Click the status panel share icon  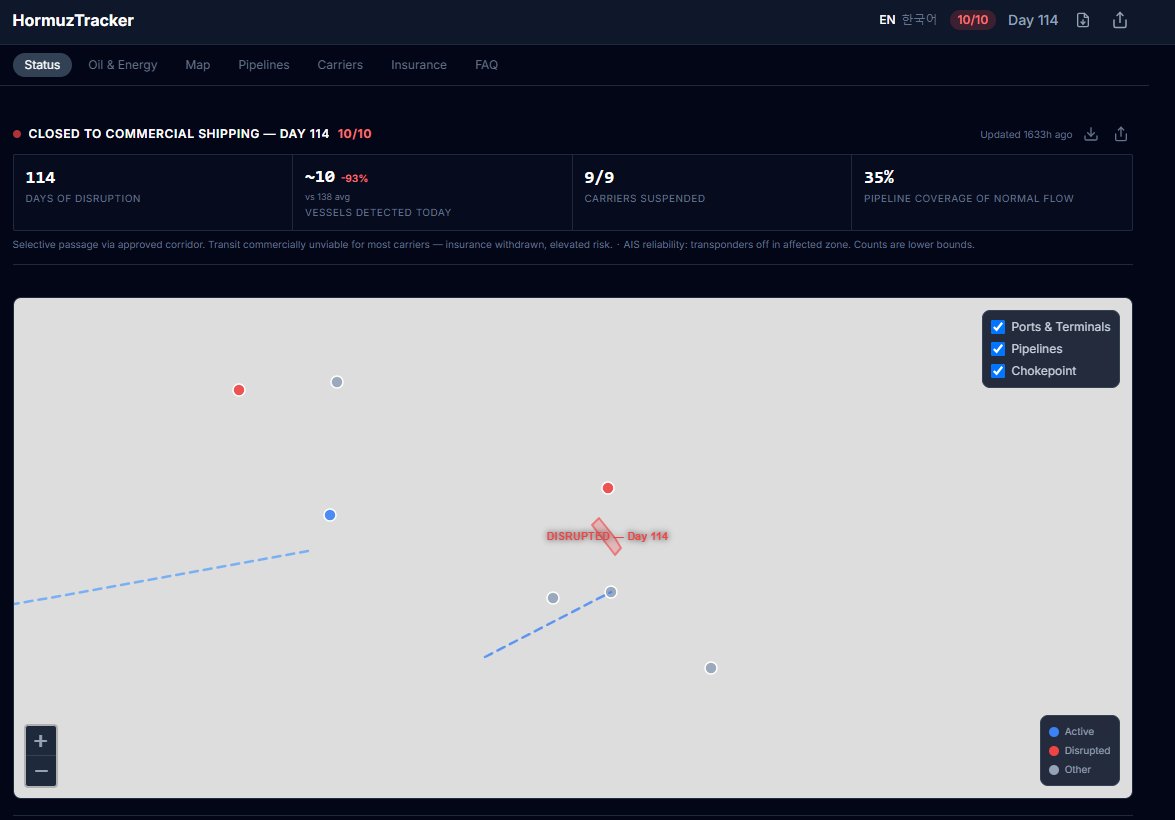pos(1121,134)
